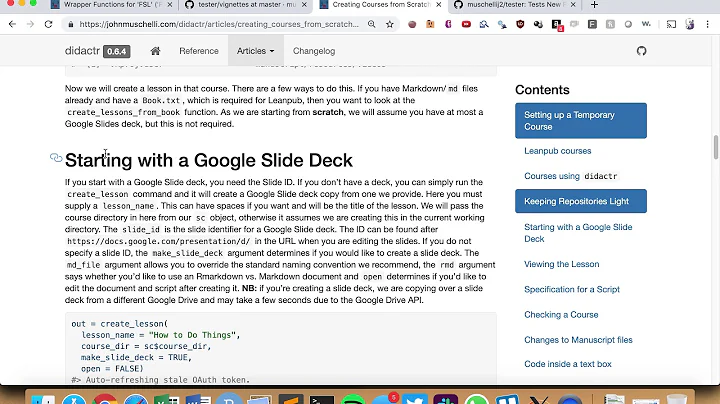
Task: Open Slack from the Dock
Action: [x=446, y=399]
